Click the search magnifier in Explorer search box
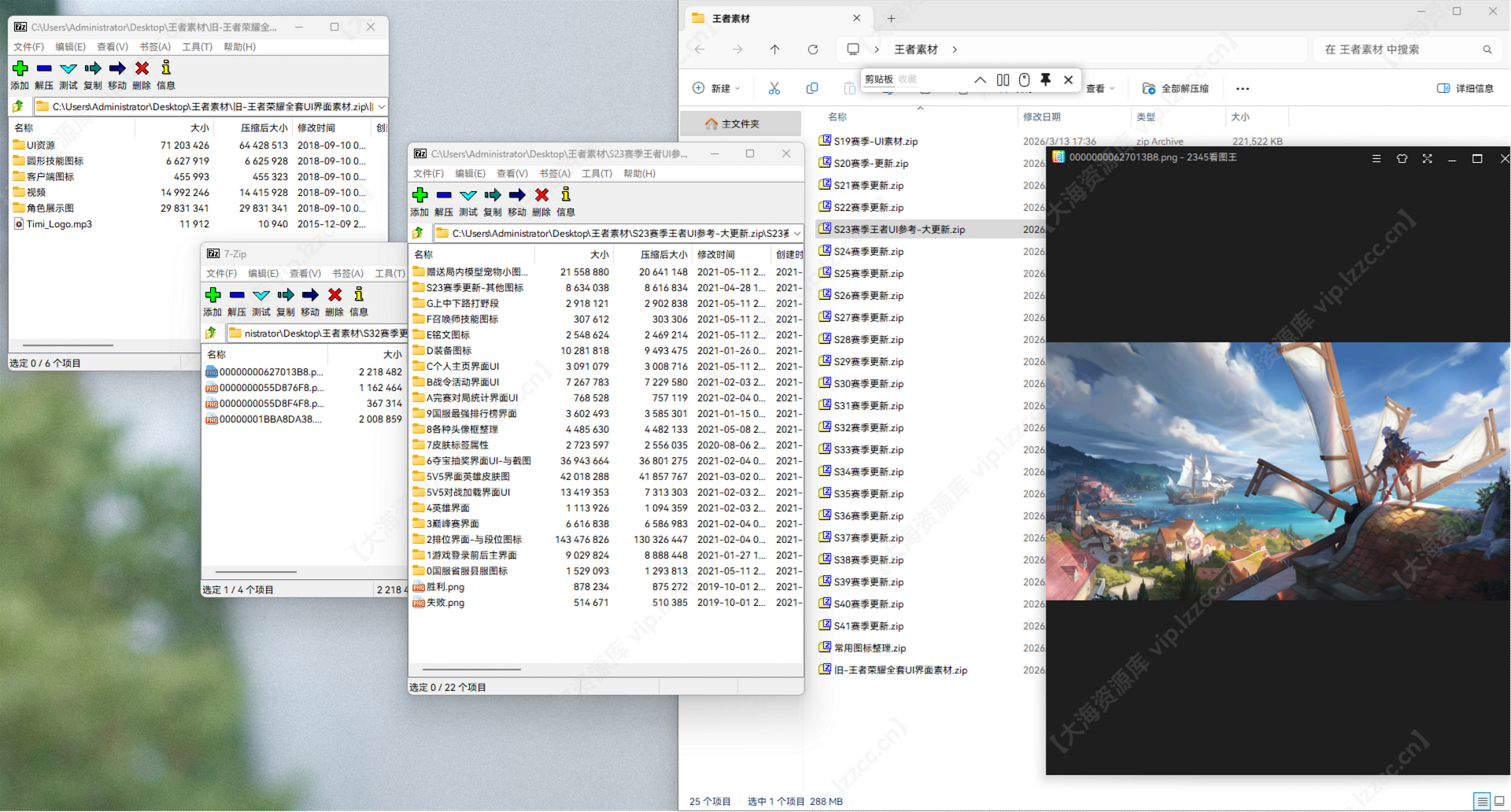 (x=1487, y=50)
